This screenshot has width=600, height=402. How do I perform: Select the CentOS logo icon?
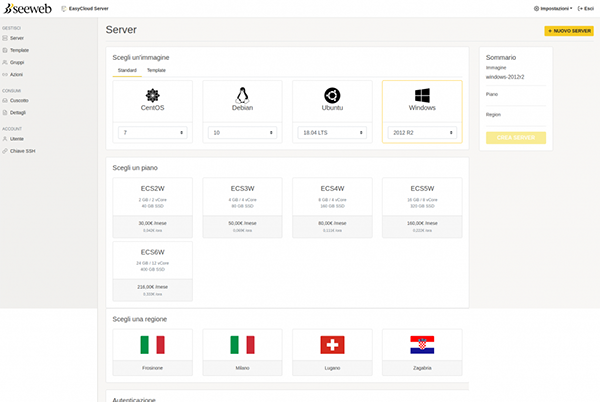pos(153,96)
